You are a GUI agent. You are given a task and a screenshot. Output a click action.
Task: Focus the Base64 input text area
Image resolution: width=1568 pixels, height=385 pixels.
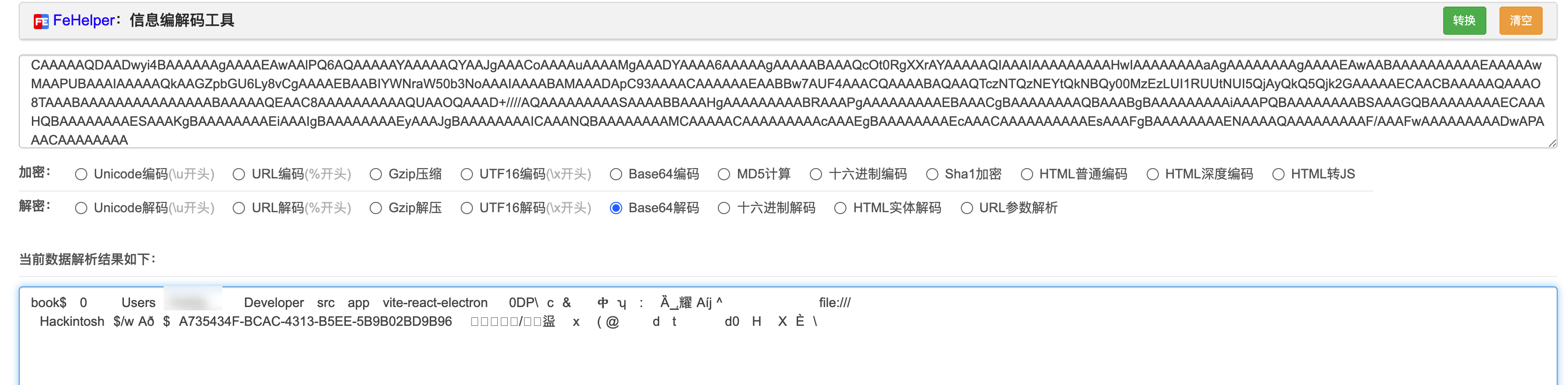(x=788, y=102)
